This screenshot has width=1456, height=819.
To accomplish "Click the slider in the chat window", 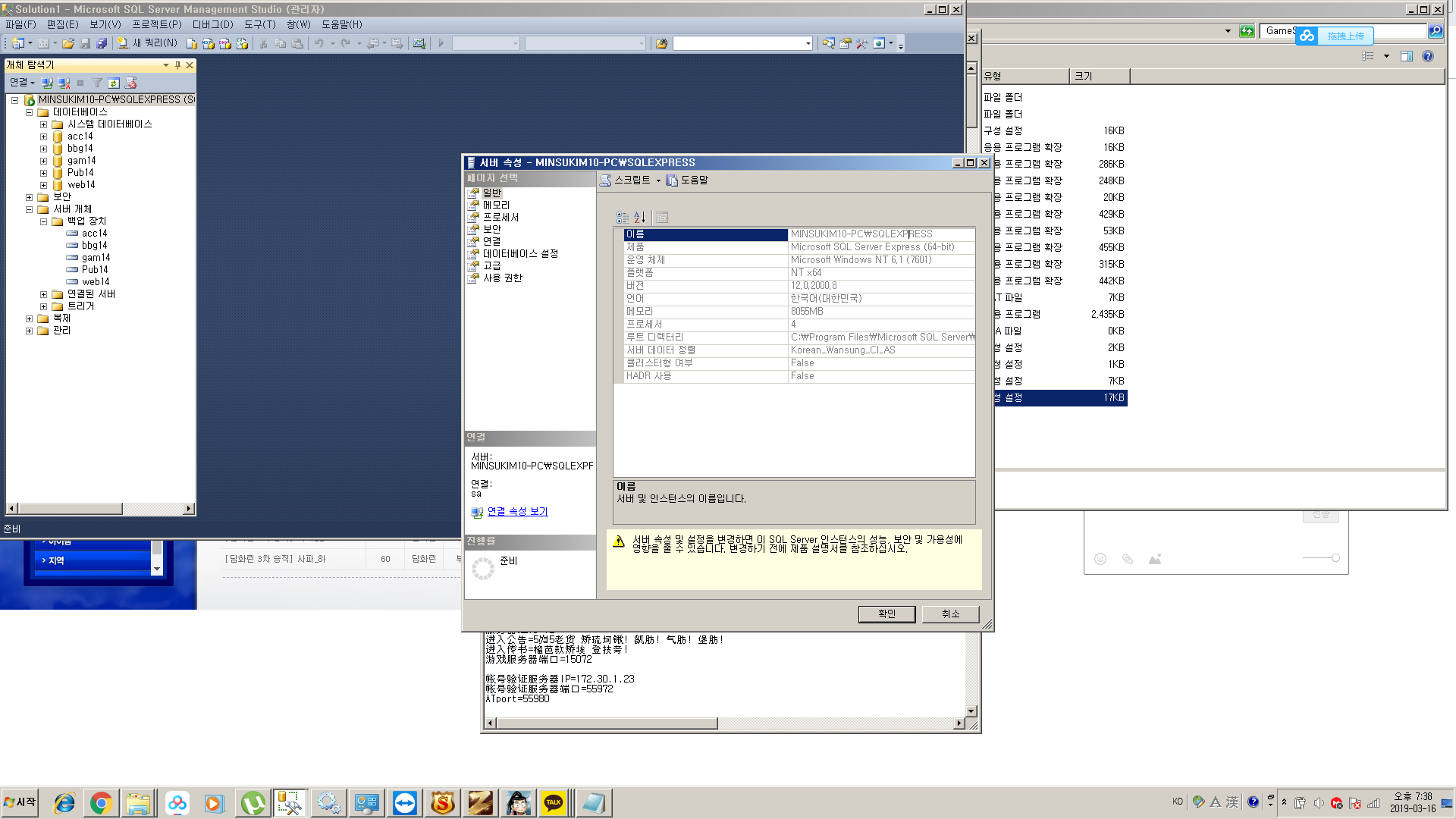I will [1335, 558].
